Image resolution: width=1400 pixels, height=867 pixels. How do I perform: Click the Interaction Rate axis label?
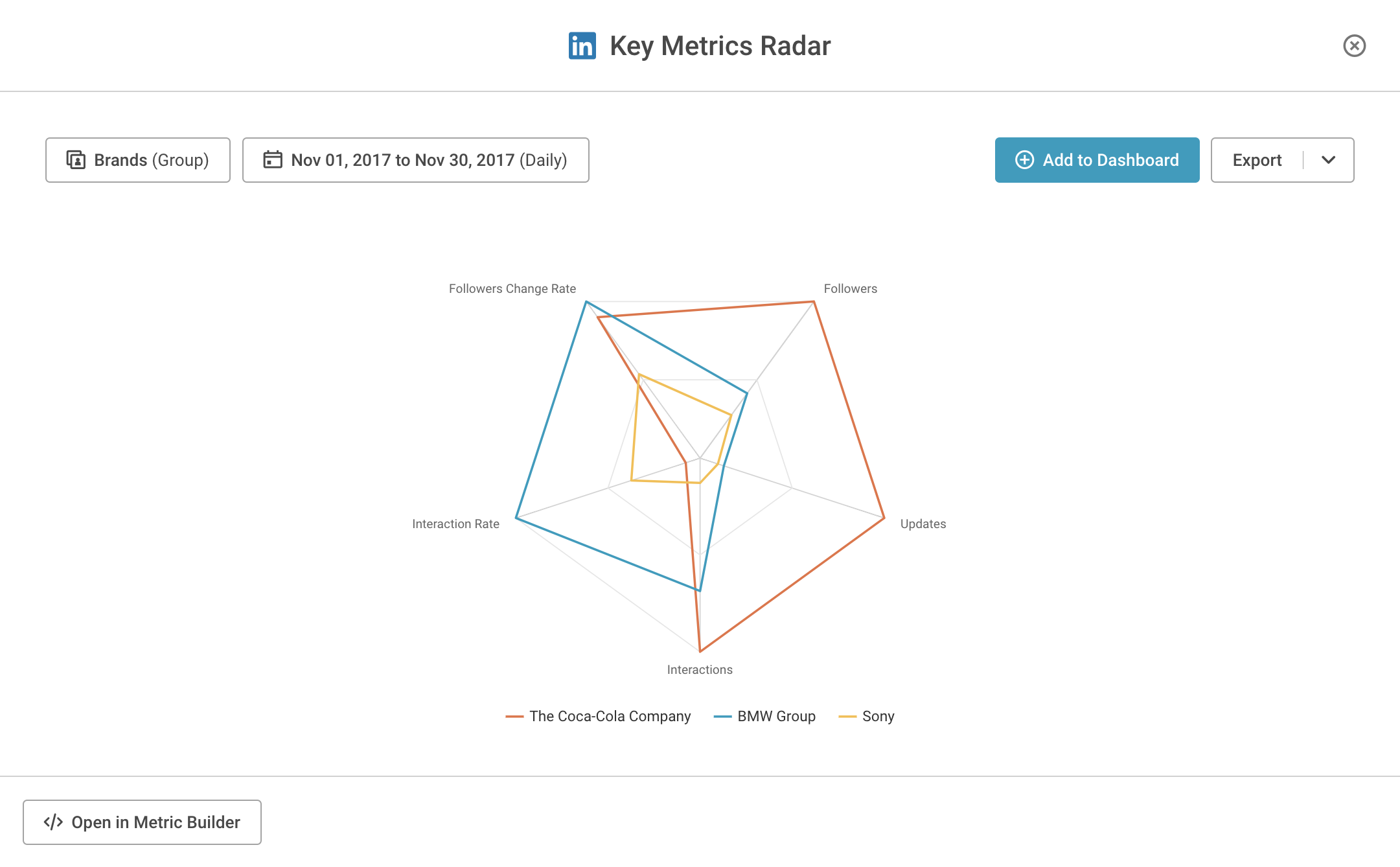[455, 524]
